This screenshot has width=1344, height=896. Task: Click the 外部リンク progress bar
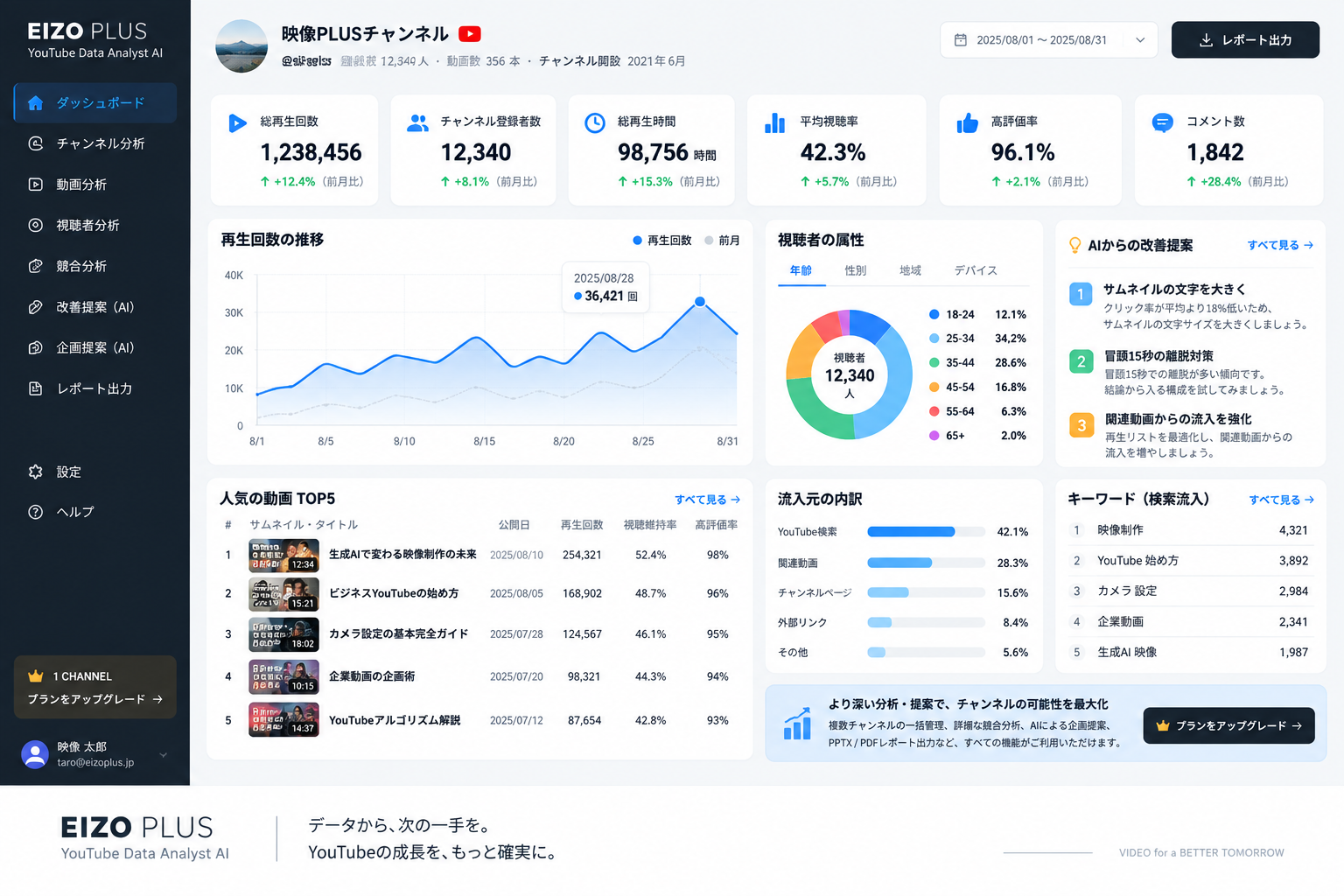[x=927, y=622]
